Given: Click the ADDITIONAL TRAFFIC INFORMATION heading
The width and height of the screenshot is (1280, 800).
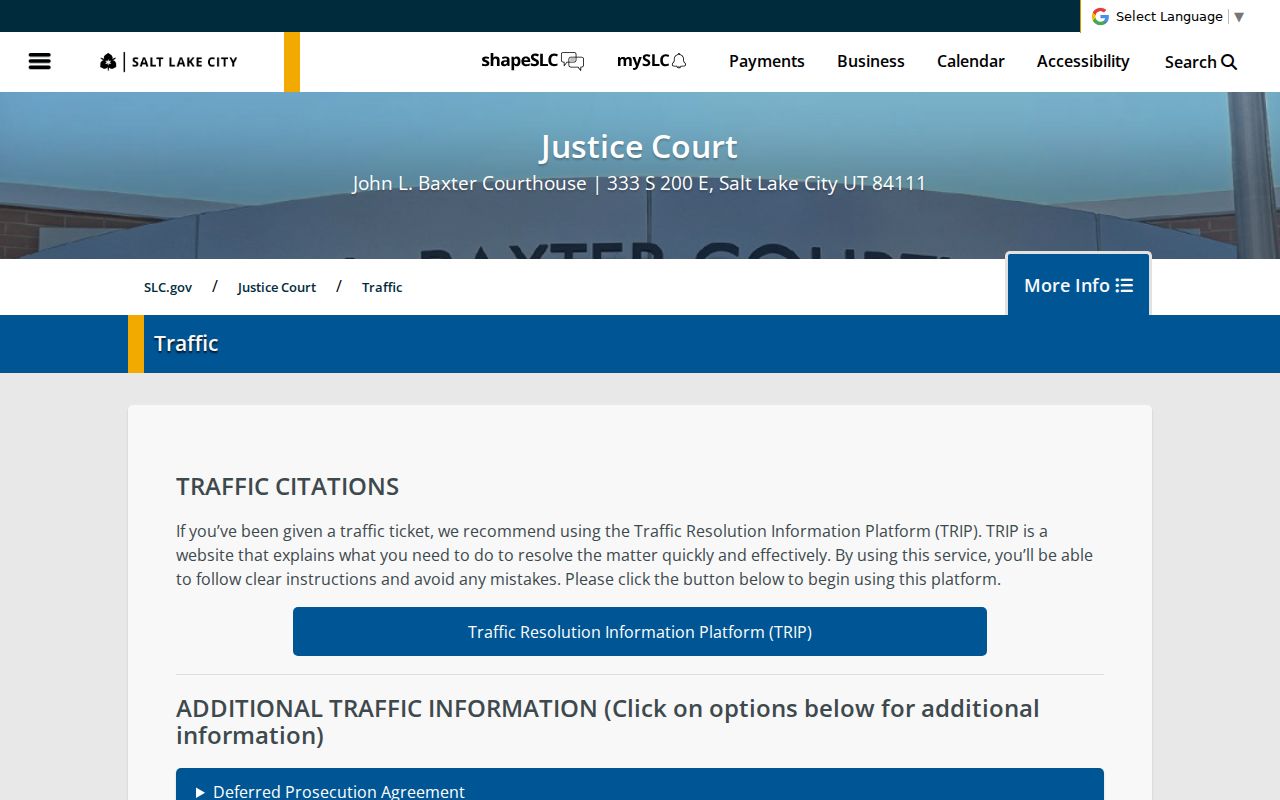Looking at the screenshot, I should click(x=608, y=722).
